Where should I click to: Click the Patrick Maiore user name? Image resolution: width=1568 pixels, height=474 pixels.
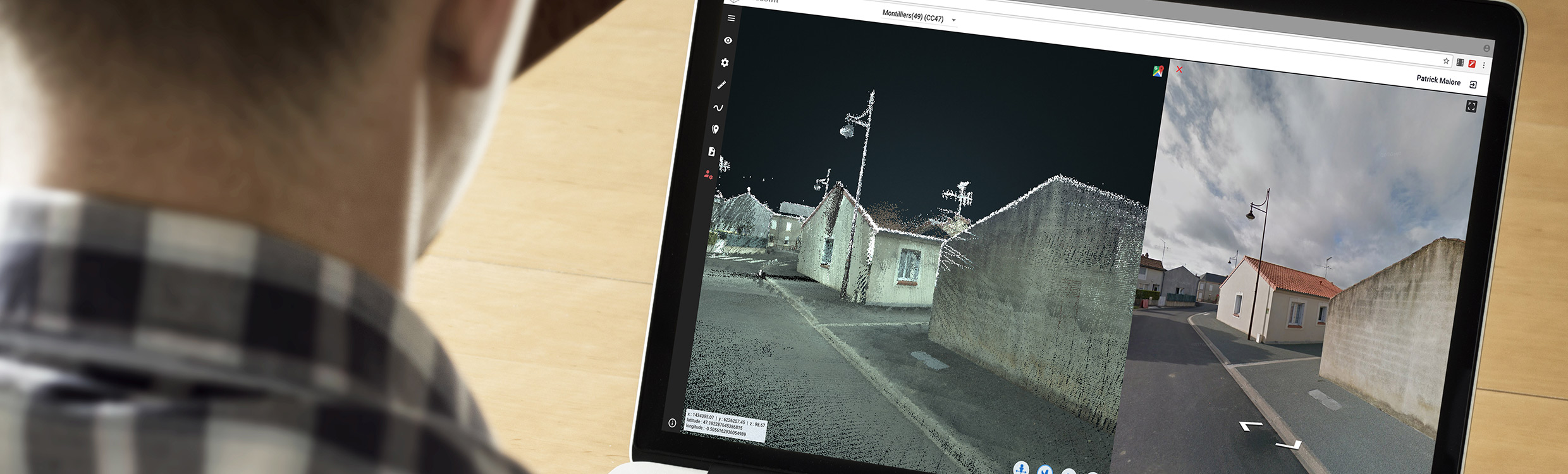click(x=1438, y=80)
